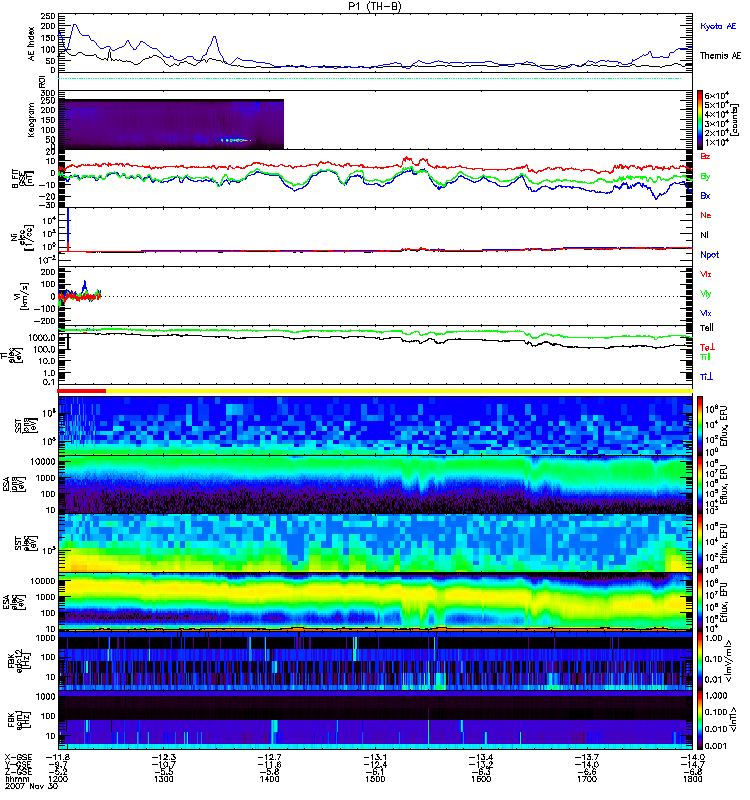Click the red segment of the status bar
The image size is (750, 800).
82,391
